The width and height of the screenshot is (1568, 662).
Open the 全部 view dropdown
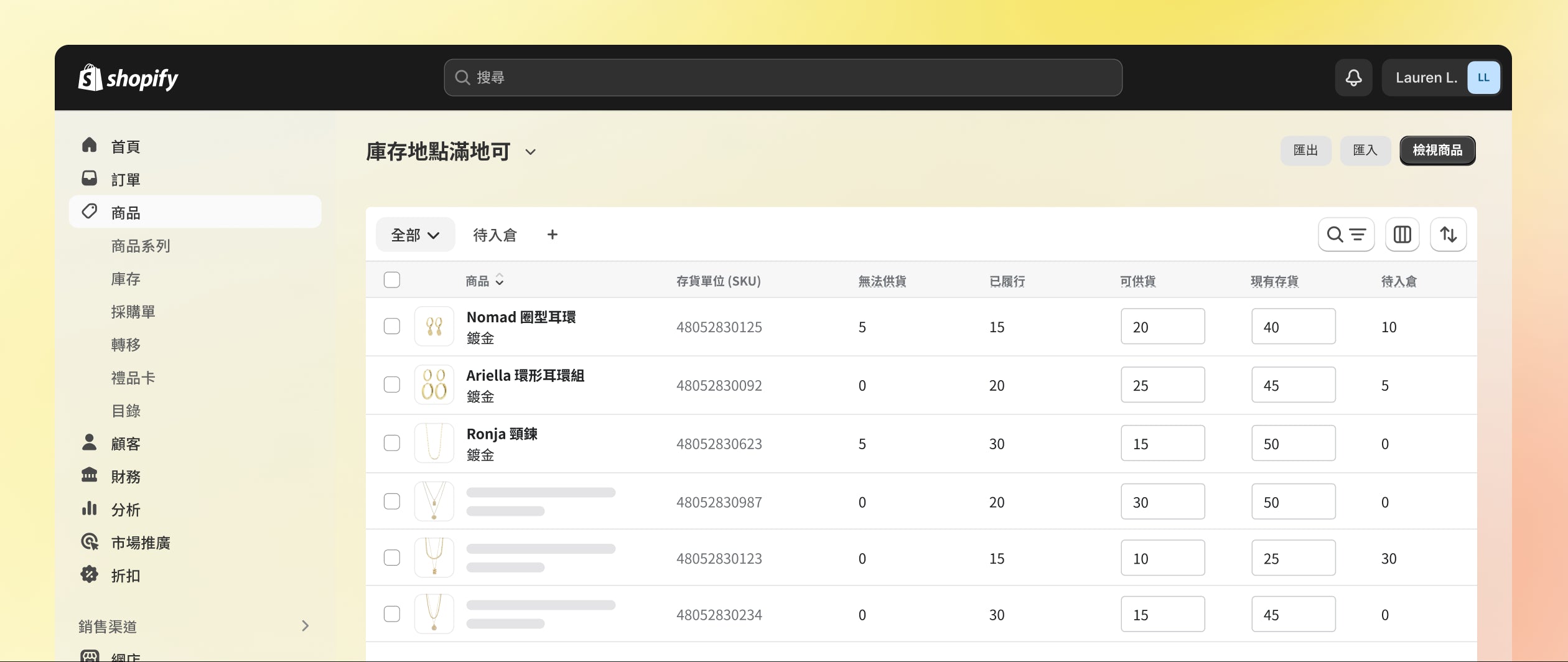pyautogui.click(x=415, y=235)
